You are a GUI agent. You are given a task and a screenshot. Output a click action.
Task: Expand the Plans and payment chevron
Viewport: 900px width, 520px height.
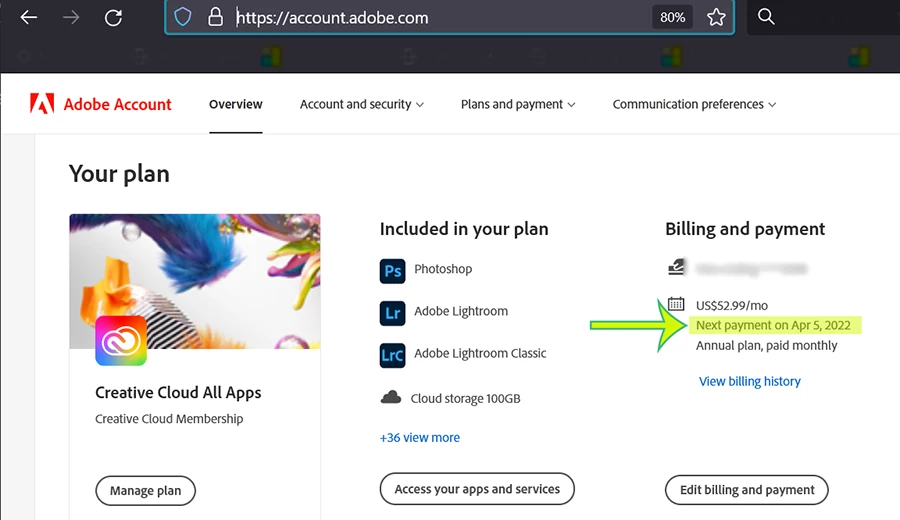click(571, 105)
